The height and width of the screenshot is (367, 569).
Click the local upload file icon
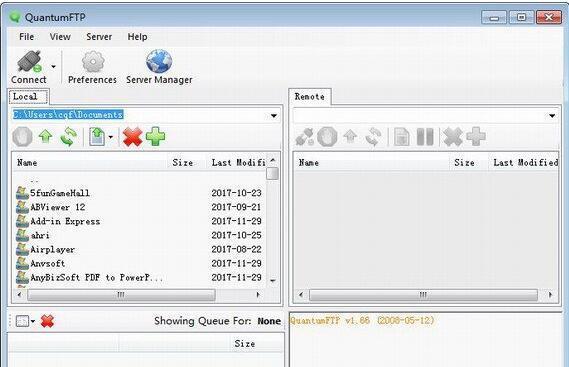coord(97,137)
